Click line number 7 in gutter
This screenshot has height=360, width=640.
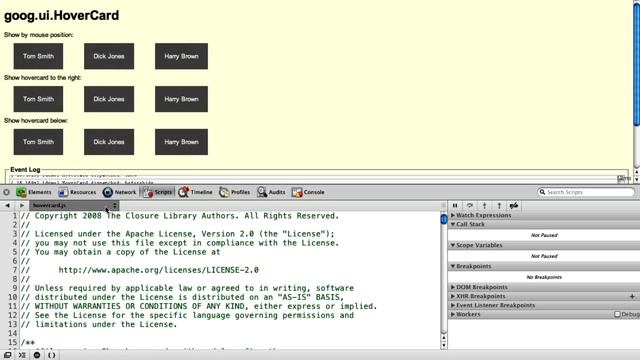[15, 270]
